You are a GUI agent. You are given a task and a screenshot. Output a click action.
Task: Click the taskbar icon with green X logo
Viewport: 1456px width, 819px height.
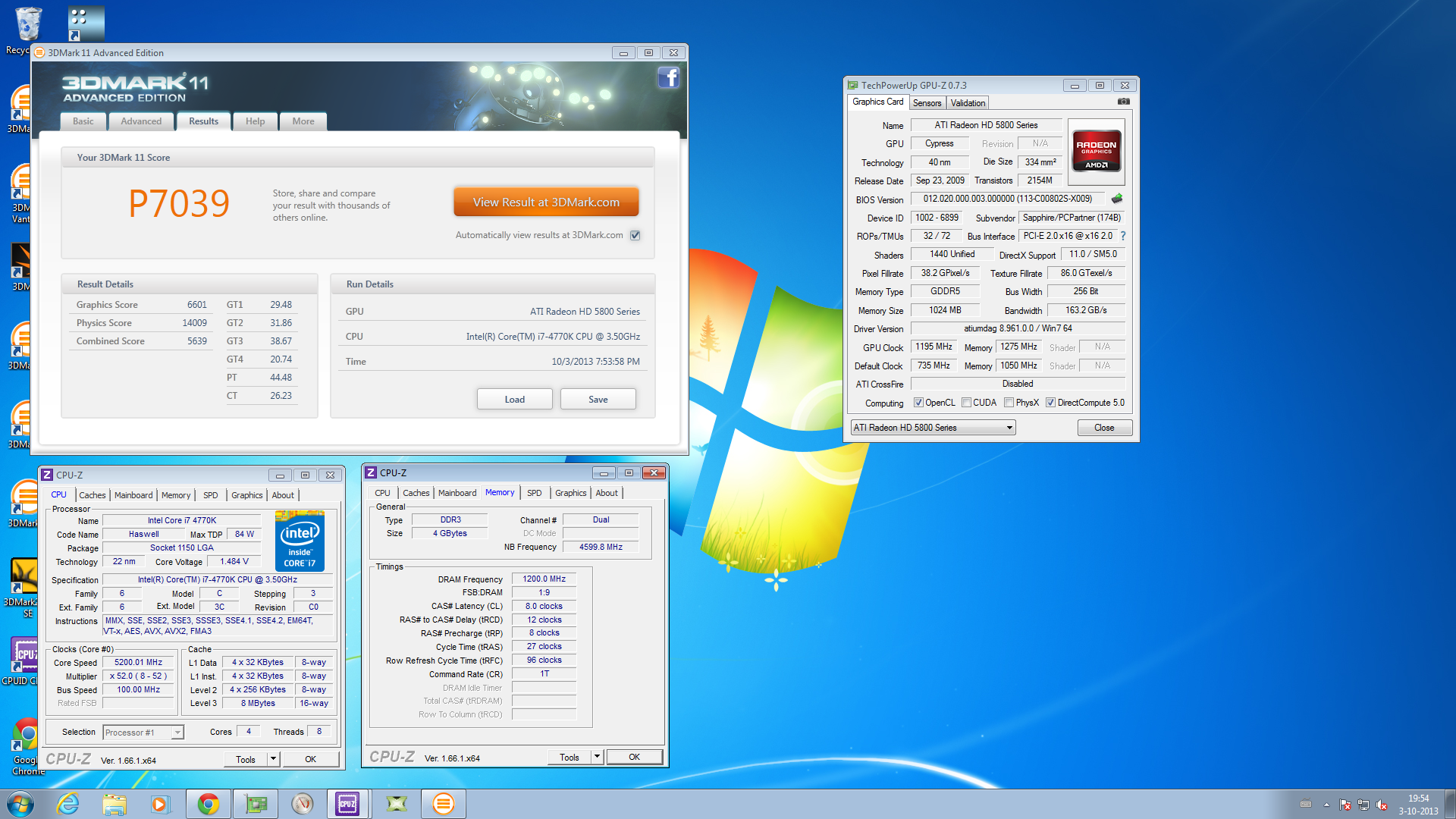397,804
